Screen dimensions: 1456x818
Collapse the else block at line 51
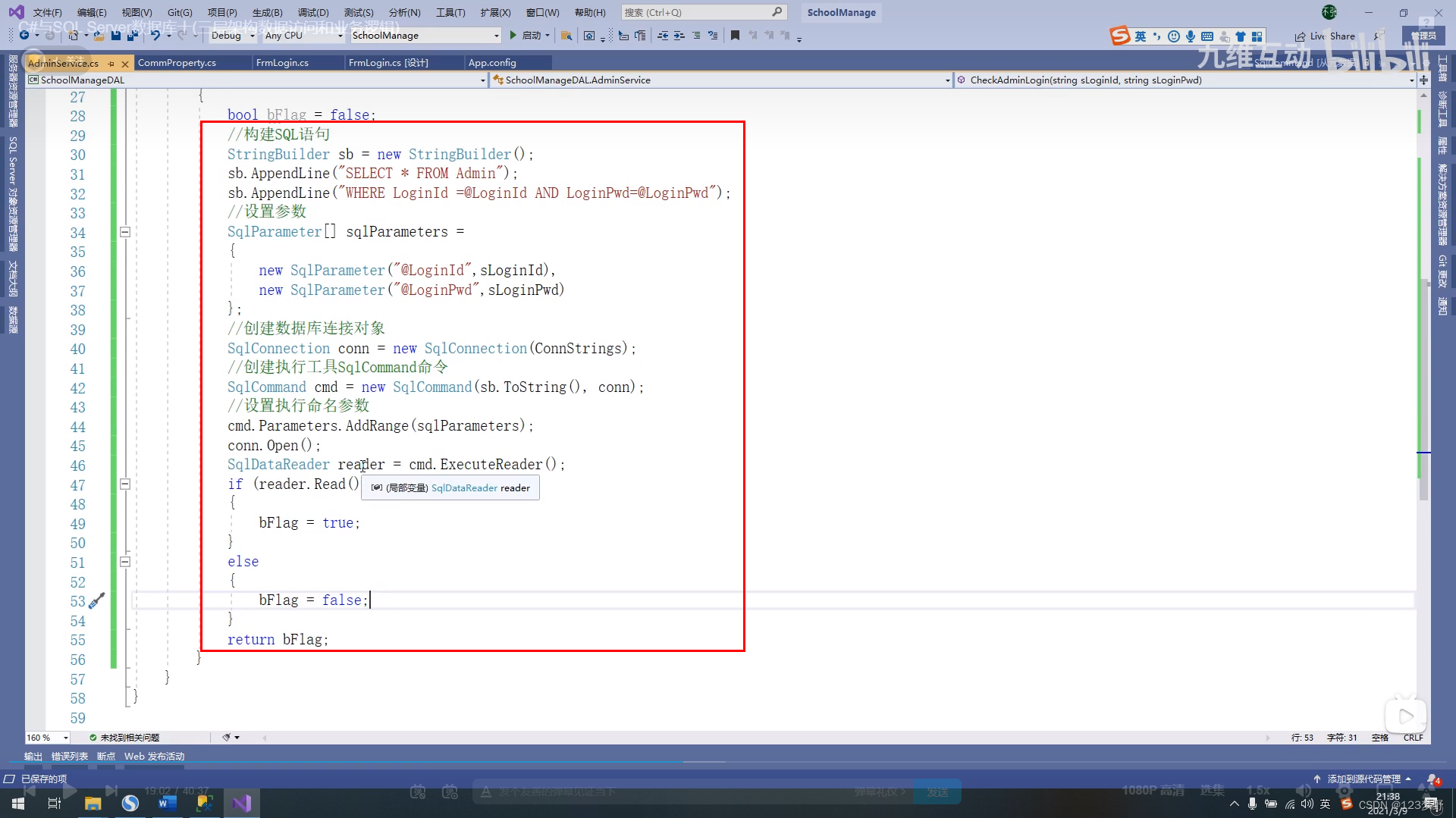125,563
